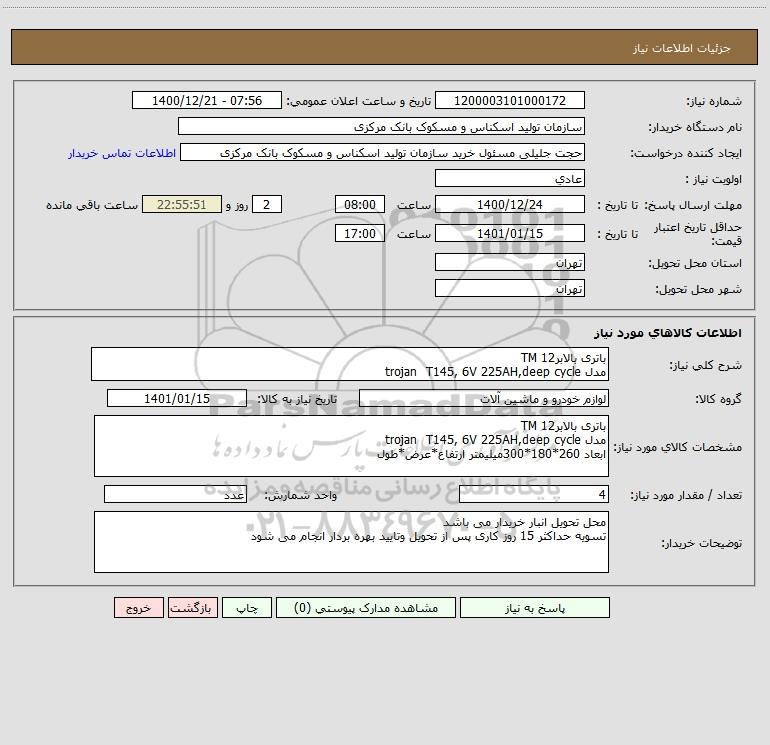Click goods group field 'لوازم خودرو و ماشین آلات'
This screenshot has height=745, width=770.
coord(484,398)
